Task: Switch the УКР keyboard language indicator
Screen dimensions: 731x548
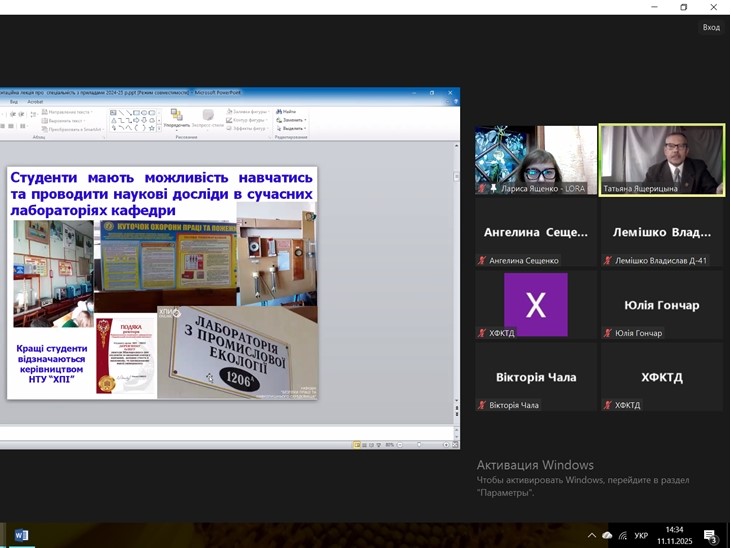Action: [641, 536]
